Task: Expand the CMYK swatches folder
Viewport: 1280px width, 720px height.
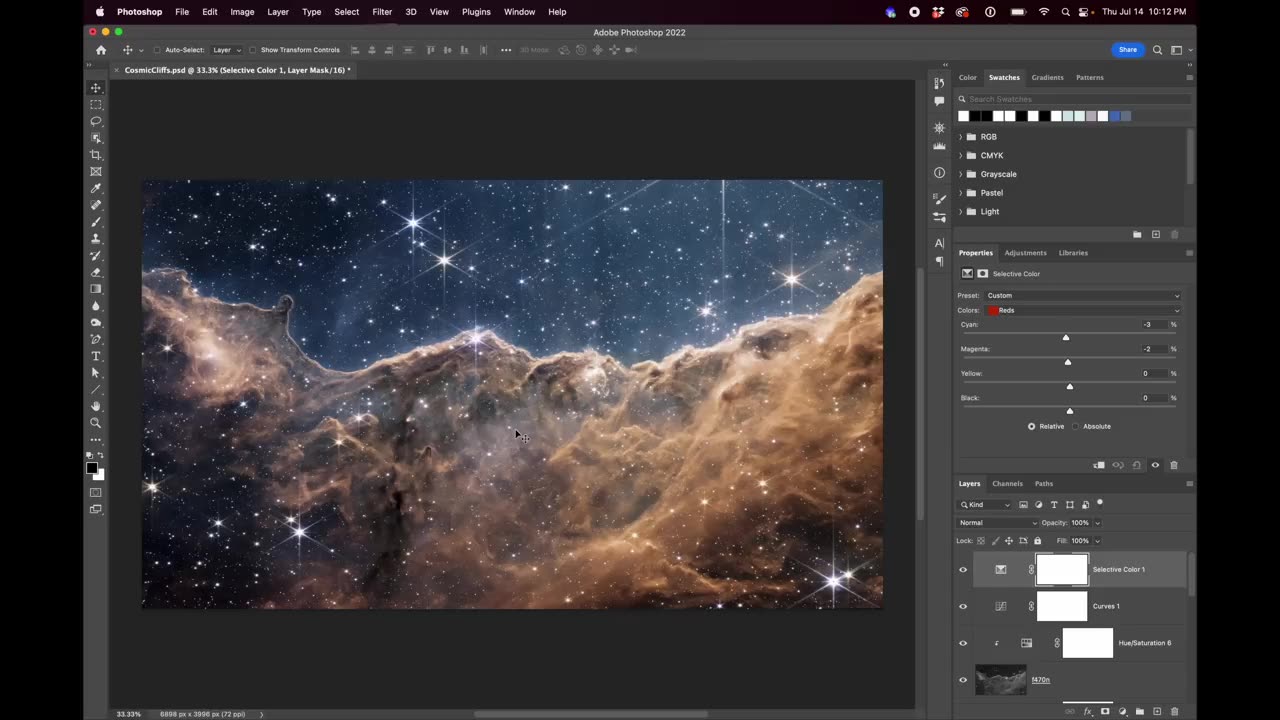Action: [x=961, y=156]
